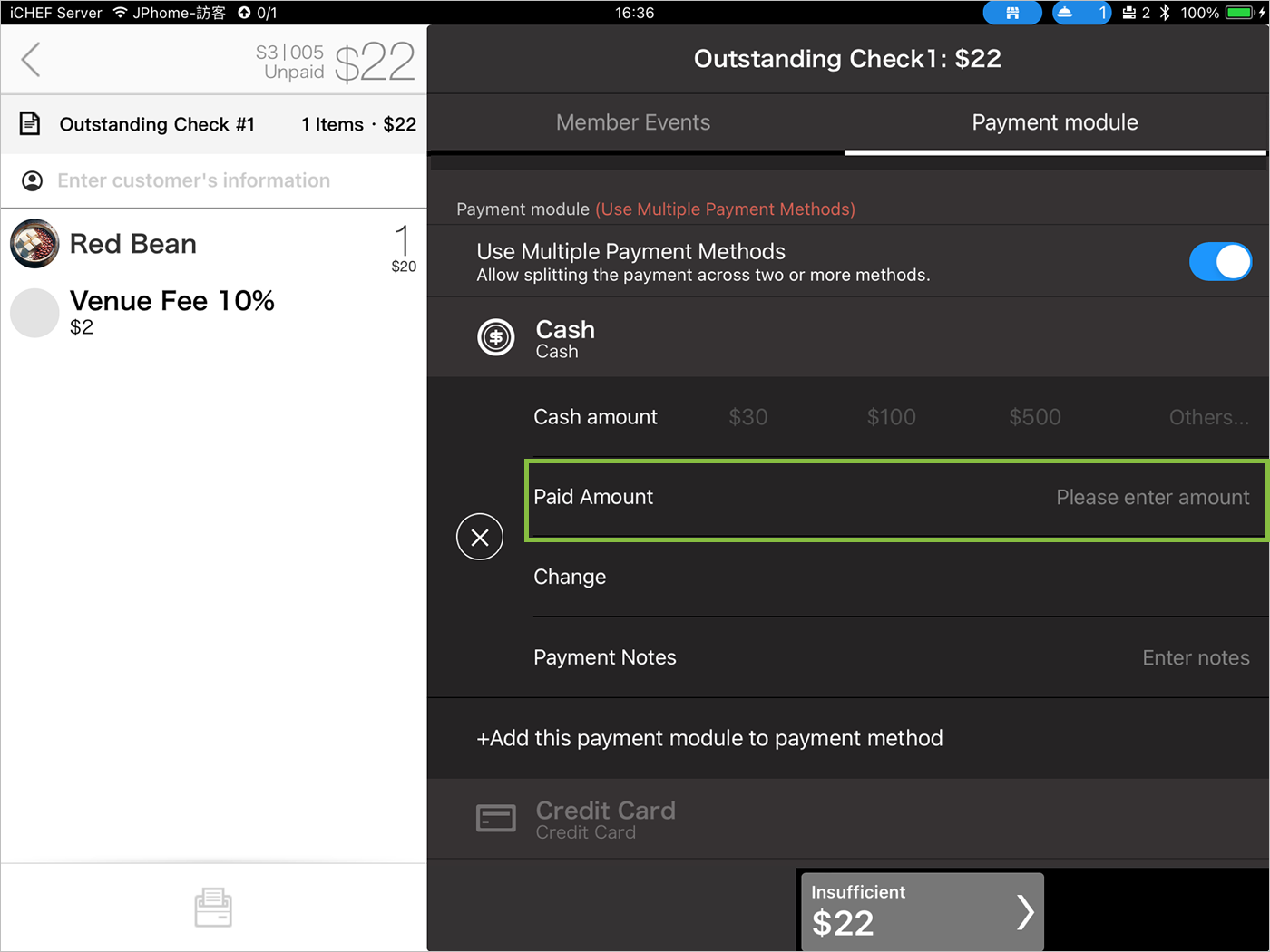Click the store icon in status bar

click(x=1011, y=13)
